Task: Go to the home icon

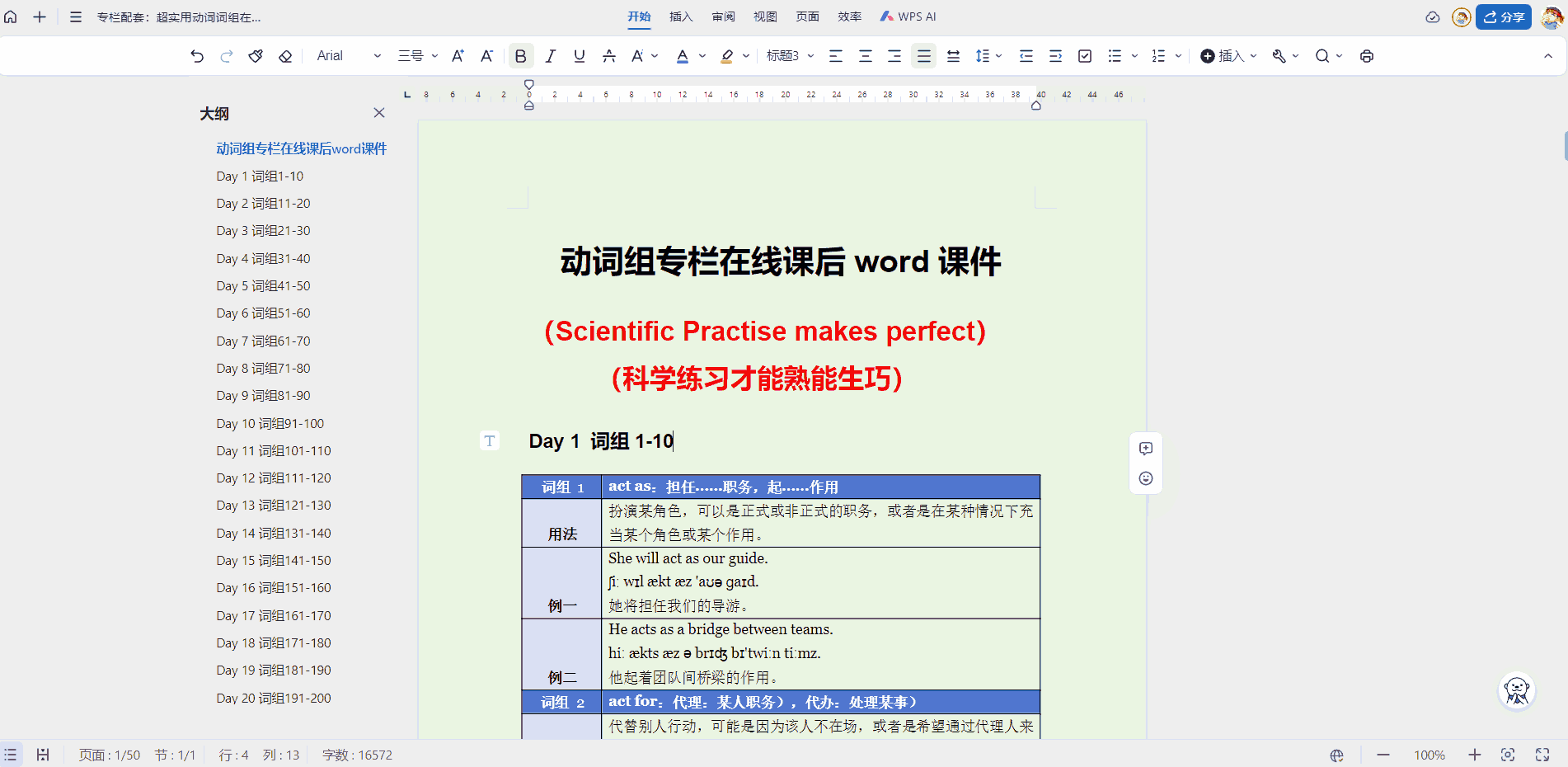Action: [11, 16]
